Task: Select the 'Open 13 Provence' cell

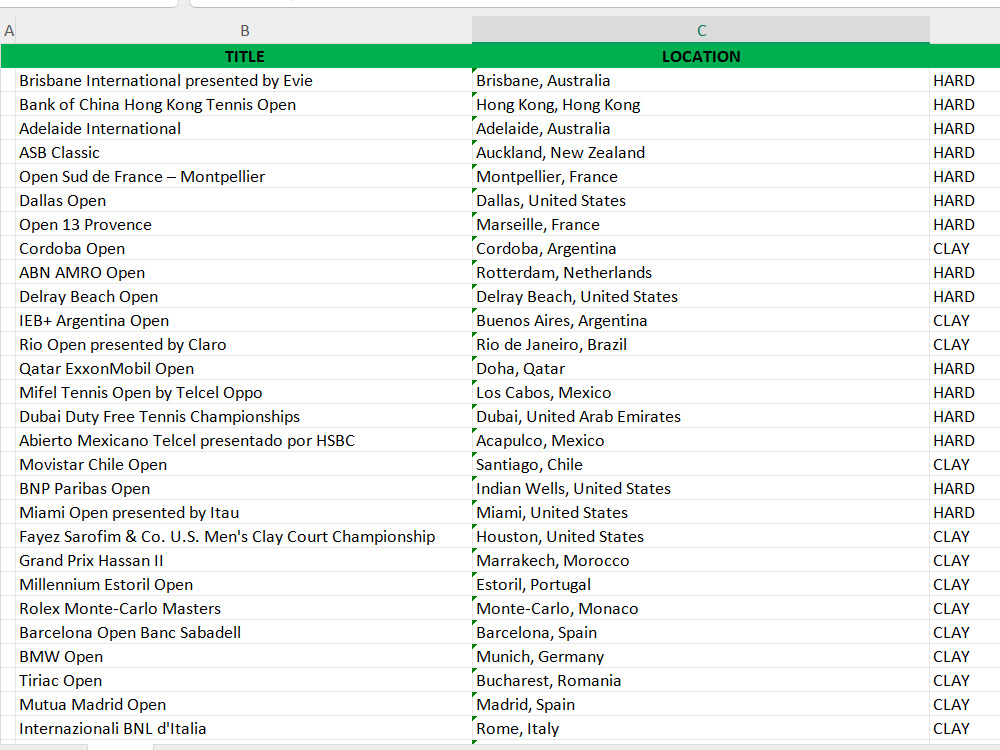Action: click(x=244, y=224)
